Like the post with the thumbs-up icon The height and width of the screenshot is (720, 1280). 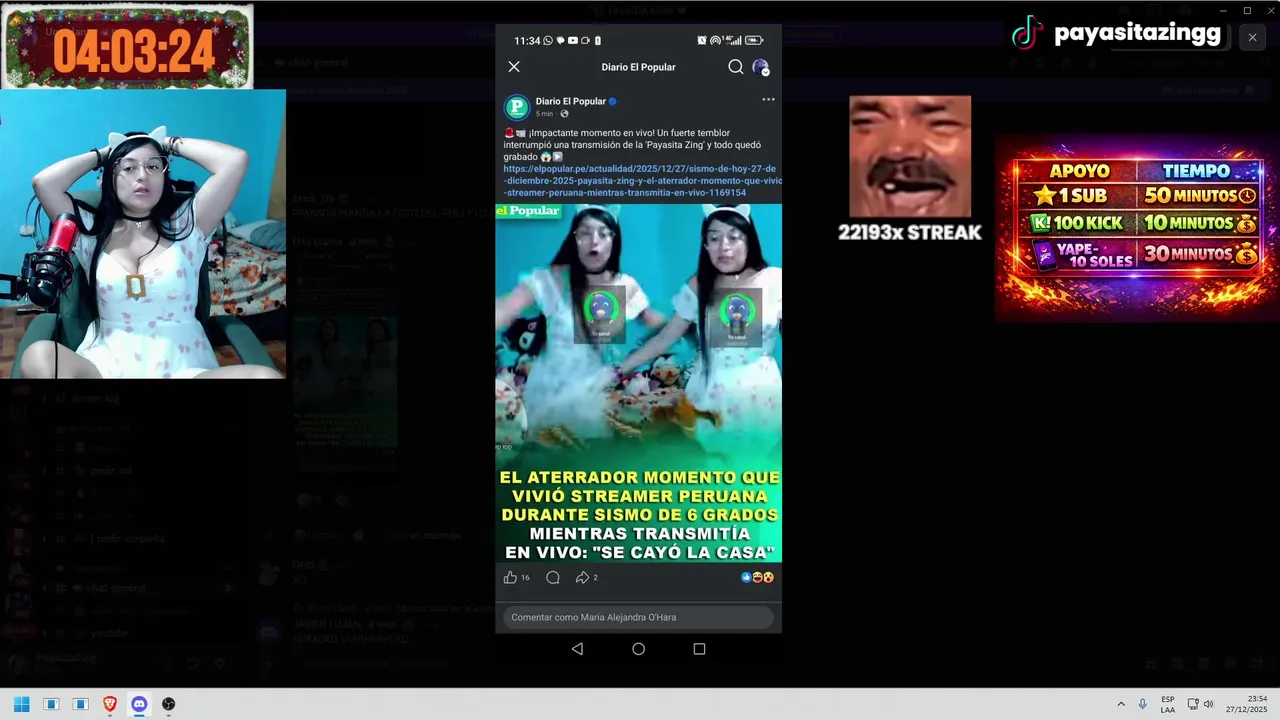(510, 578)
